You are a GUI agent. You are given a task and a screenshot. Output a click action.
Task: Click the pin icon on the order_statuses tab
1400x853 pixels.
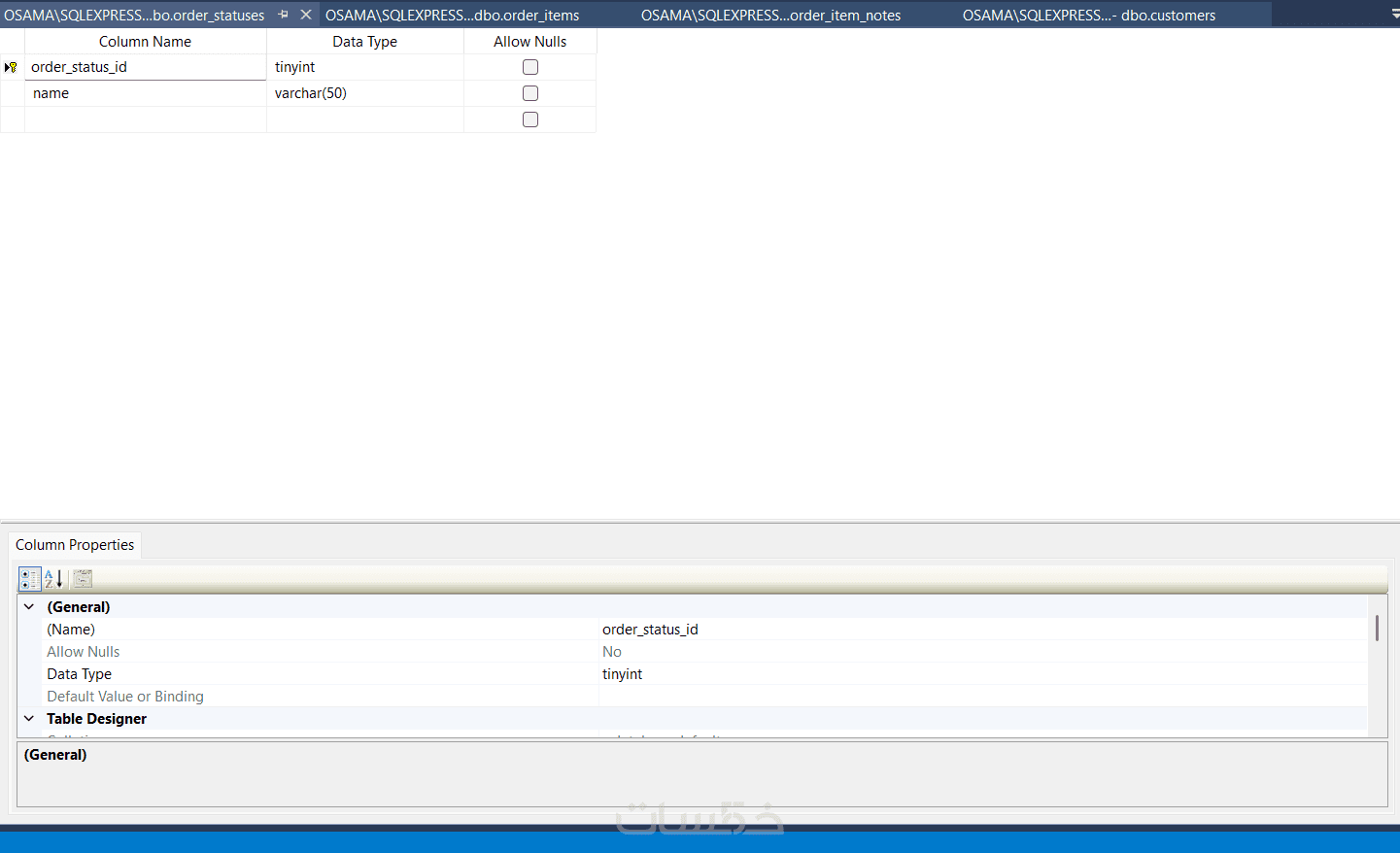[x=284, y=15]
